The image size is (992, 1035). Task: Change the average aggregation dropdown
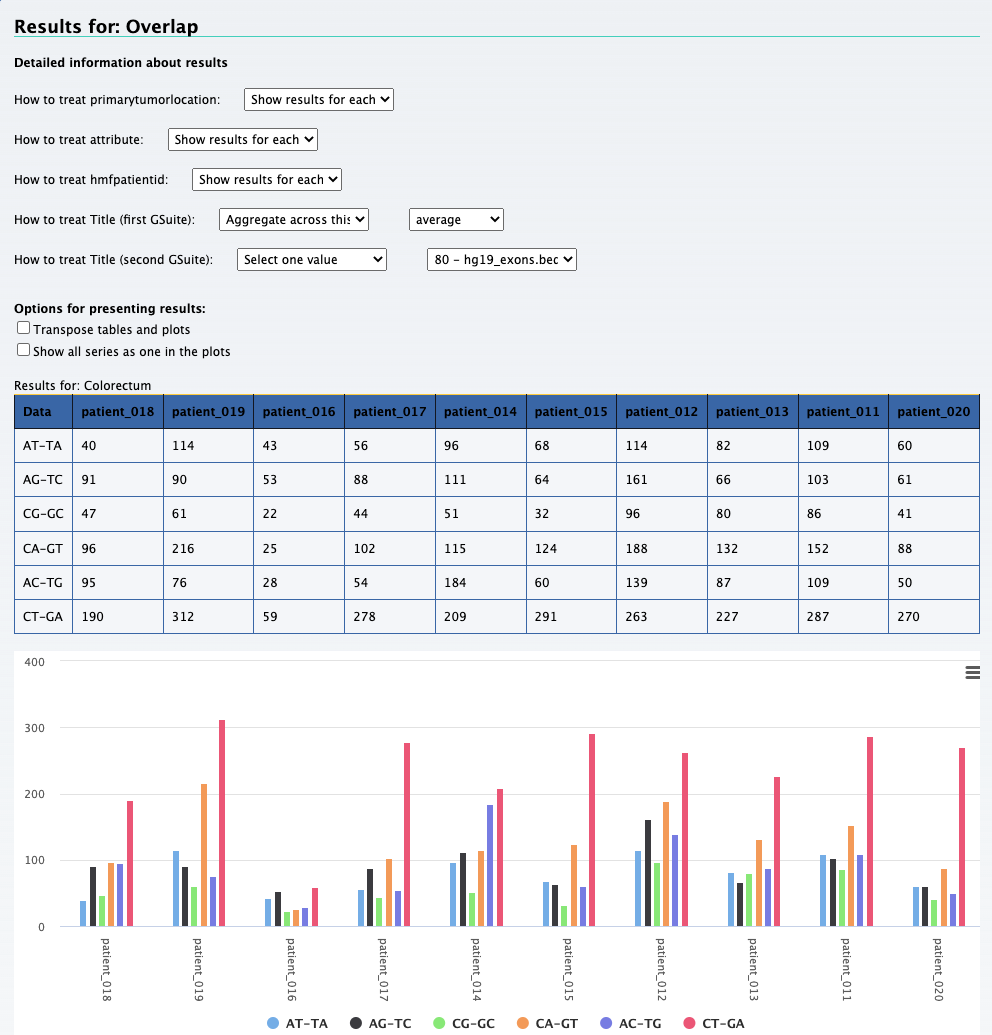tap(456, 219)
